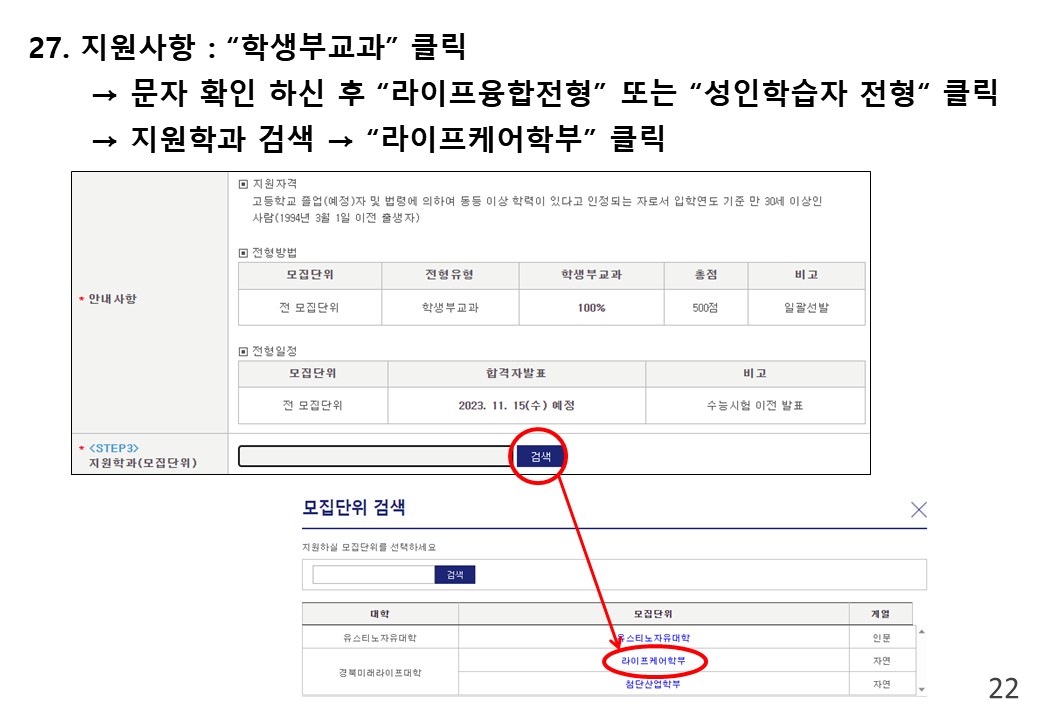Click the 100% cell under 학생부교과
This screenshot has width=1040, height=720.
click(591, 308)
